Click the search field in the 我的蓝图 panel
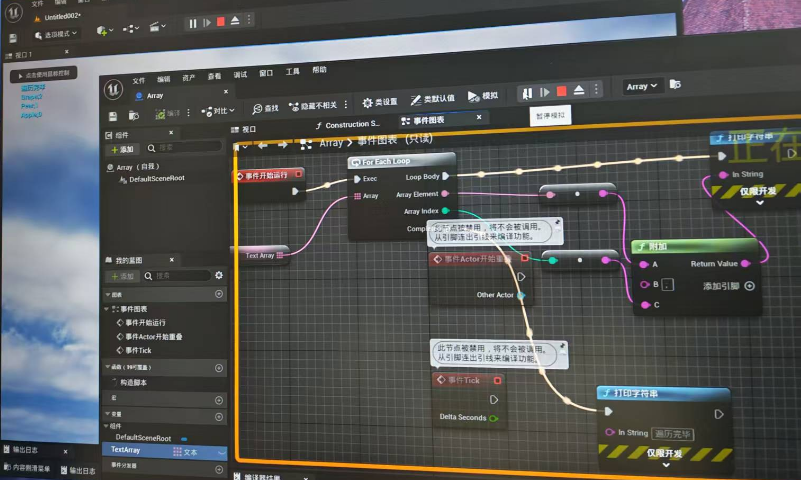802x480 pixels. click(x=176, y=276)
